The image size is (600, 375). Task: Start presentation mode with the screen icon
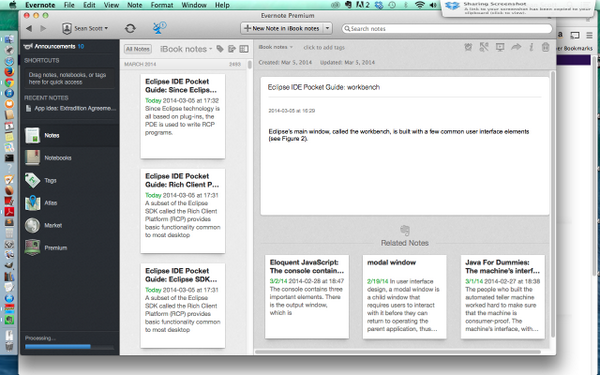click(500, 47)
